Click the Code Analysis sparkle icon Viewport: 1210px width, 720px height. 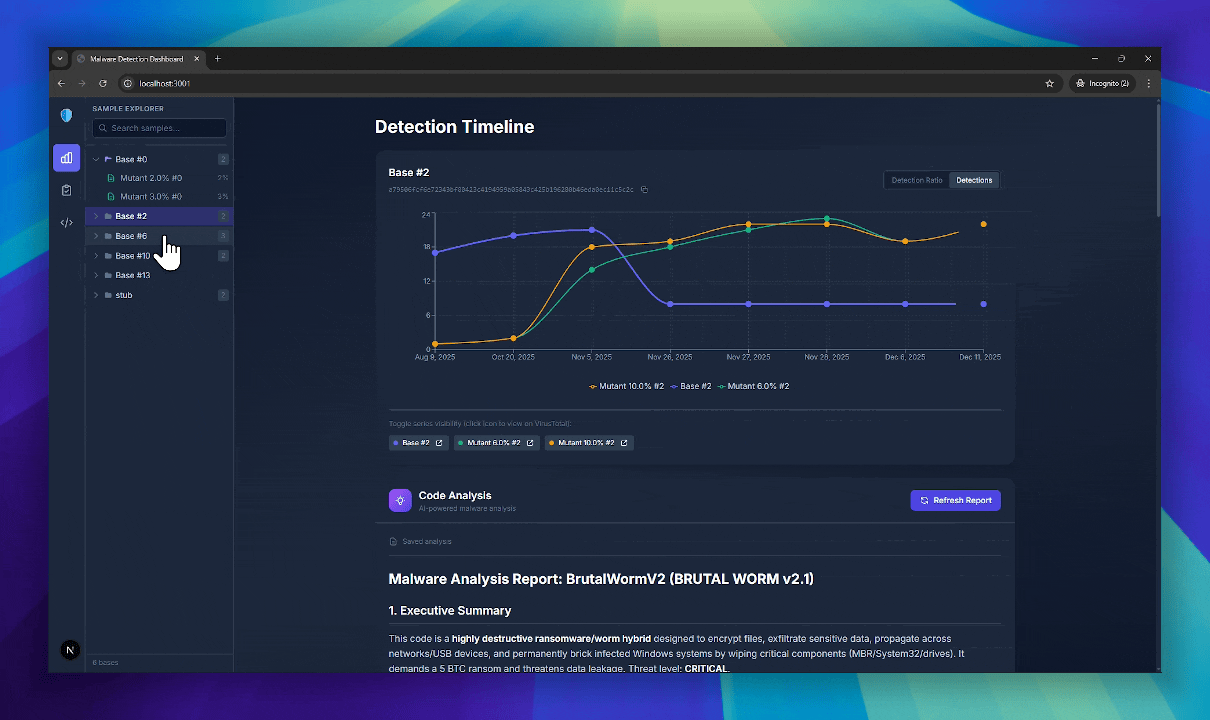coord(400,499)
